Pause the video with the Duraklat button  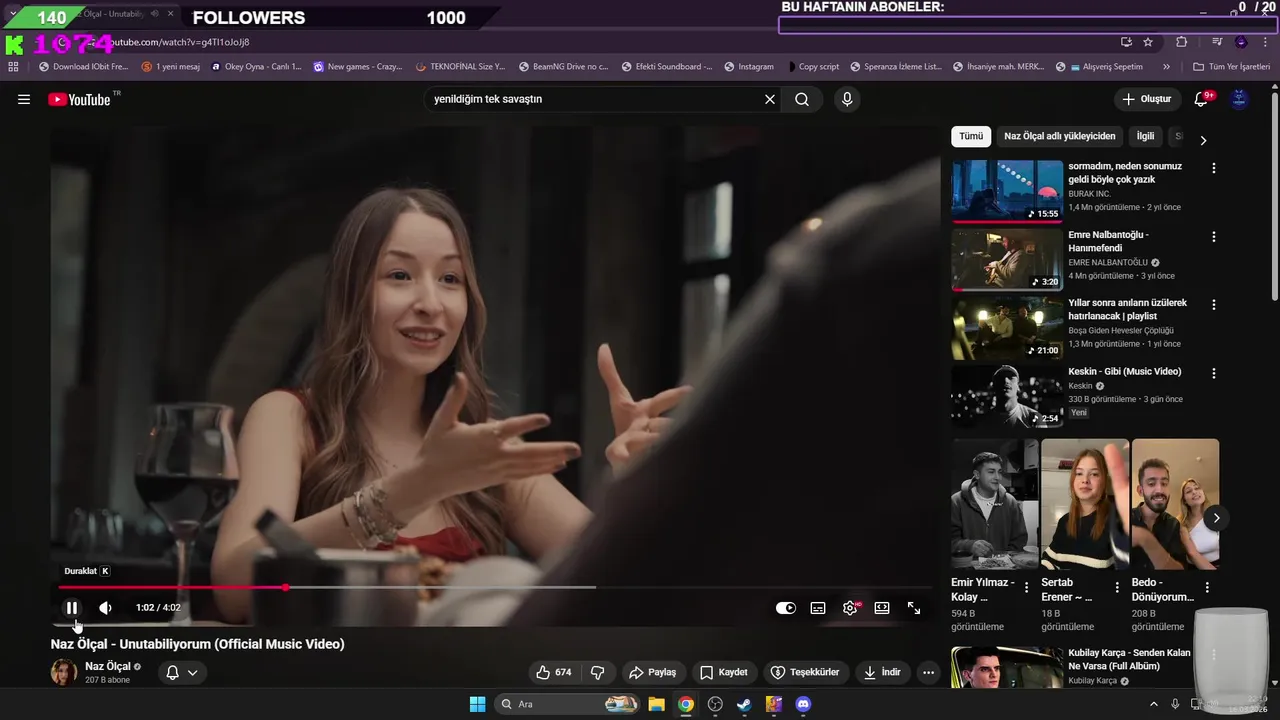click(x=72, y=607)
